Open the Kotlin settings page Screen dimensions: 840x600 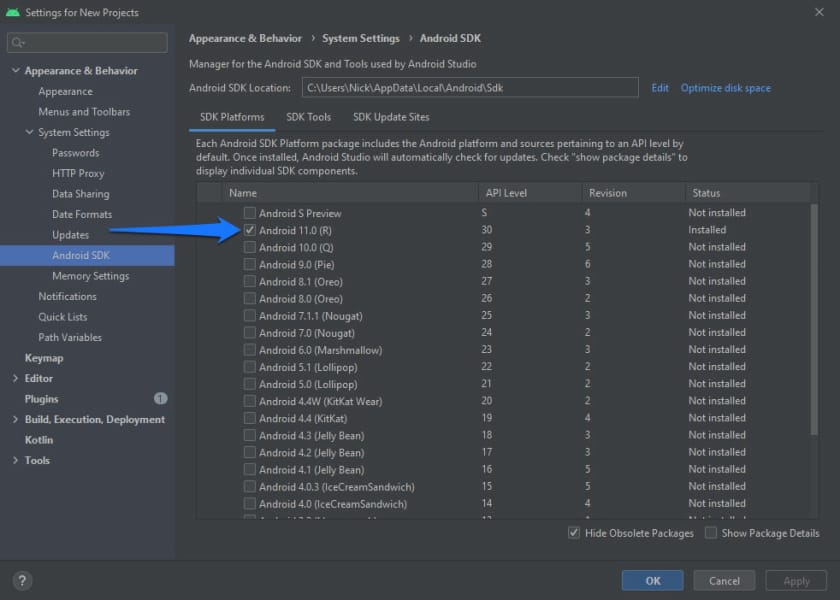39,440
